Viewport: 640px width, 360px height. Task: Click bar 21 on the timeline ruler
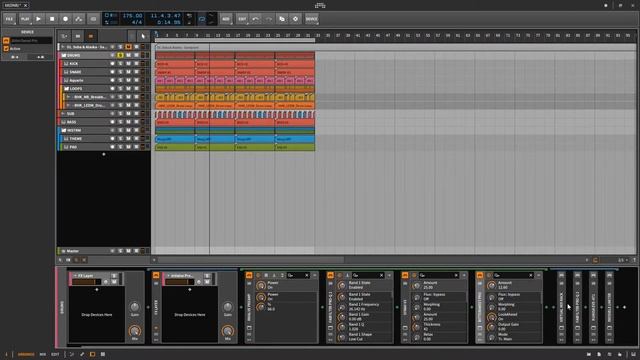pos(258,36)
